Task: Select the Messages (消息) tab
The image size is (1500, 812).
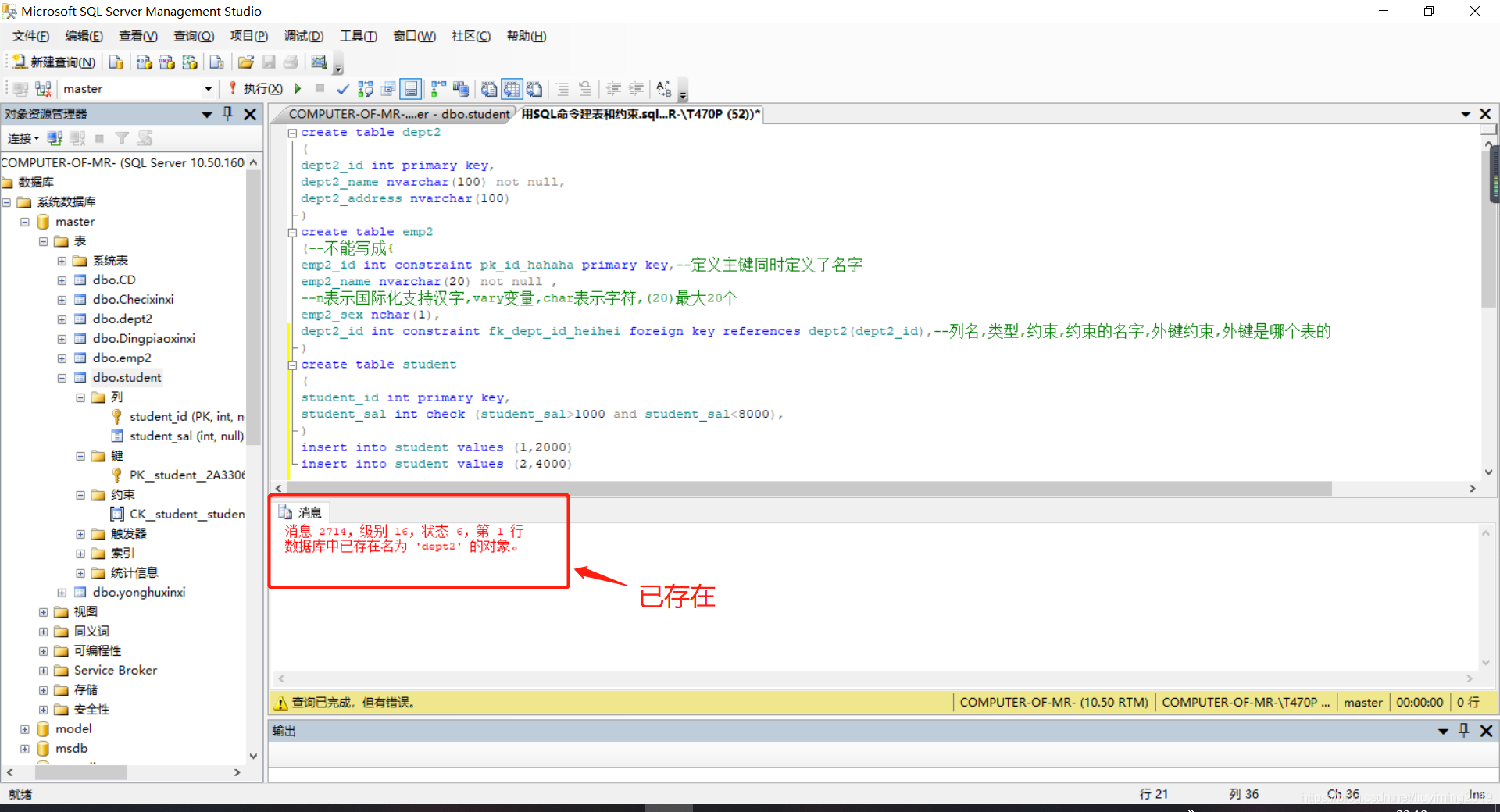Action: pyautogui.click(x=302, y=512)
